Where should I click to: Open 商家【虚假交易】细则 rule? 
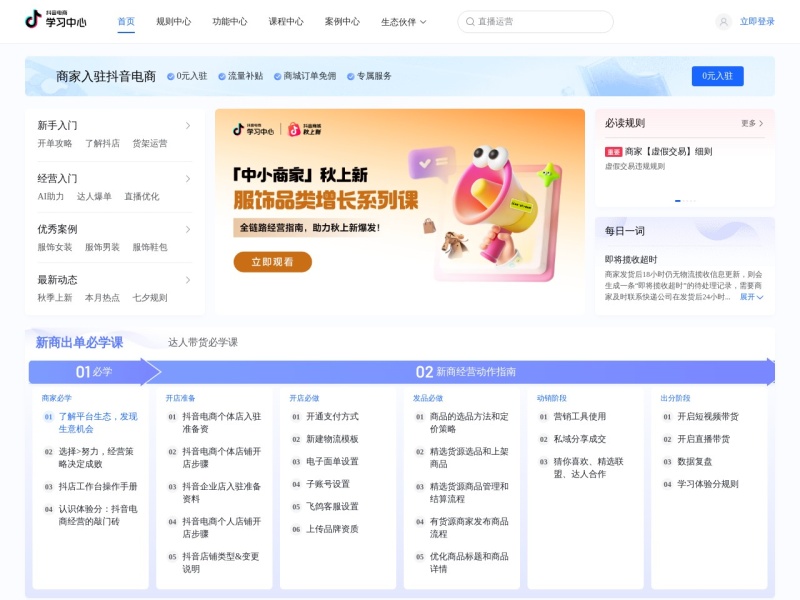click(668, 152)
